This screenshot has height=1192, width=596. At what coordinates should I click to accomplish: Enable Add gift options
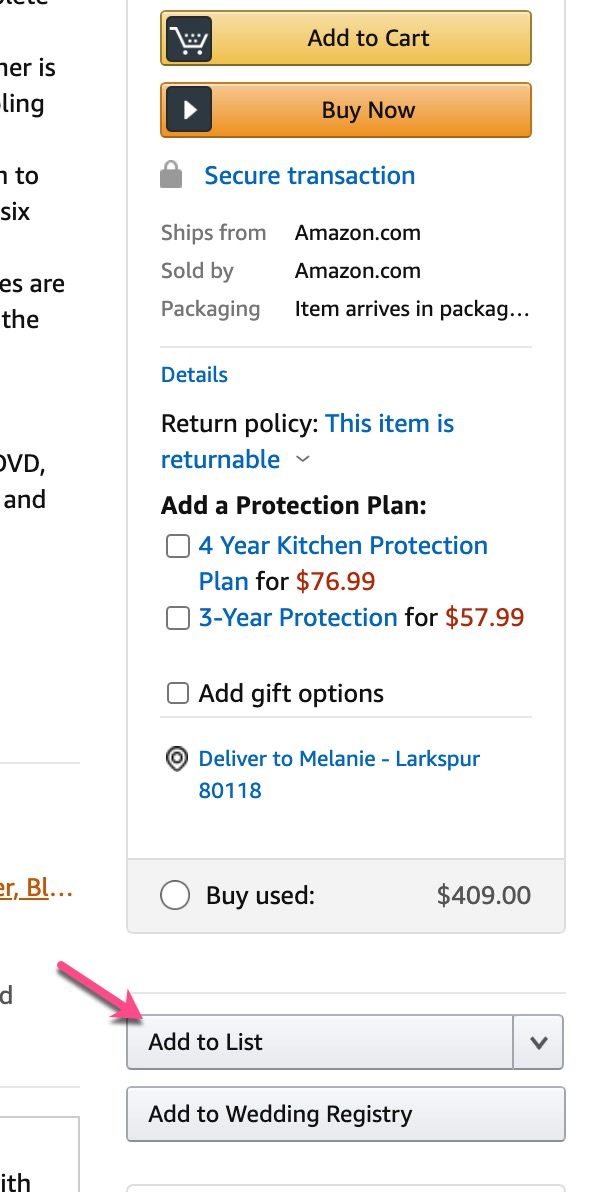(x=177, y=692)
